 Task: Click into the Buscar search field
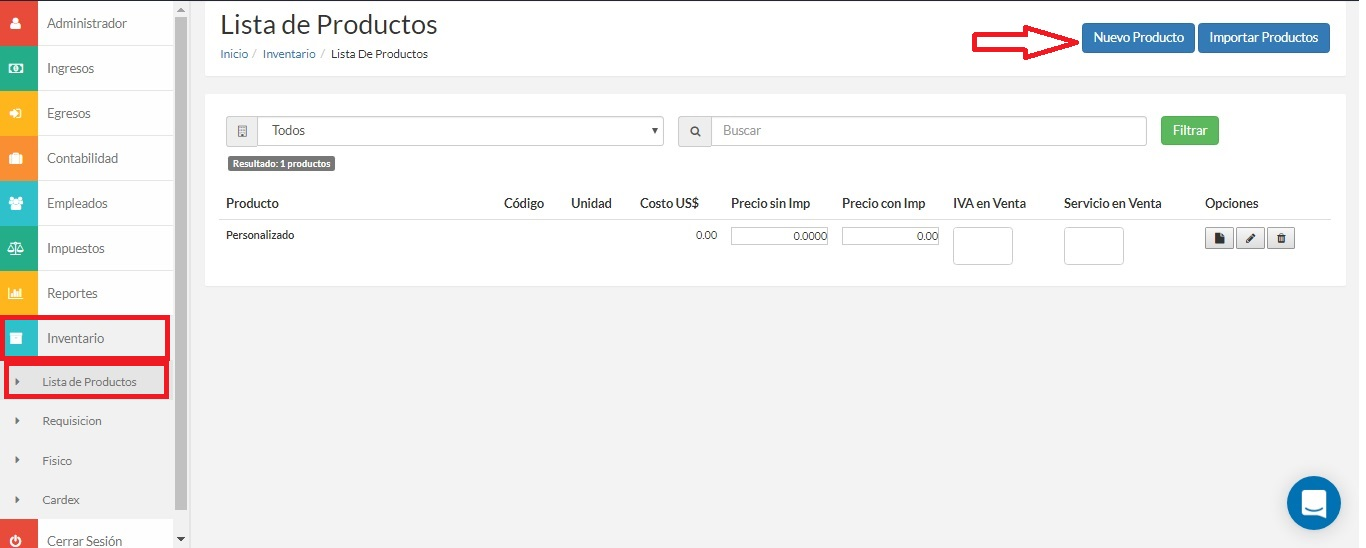pyautogui.click(x=929, y=131)
